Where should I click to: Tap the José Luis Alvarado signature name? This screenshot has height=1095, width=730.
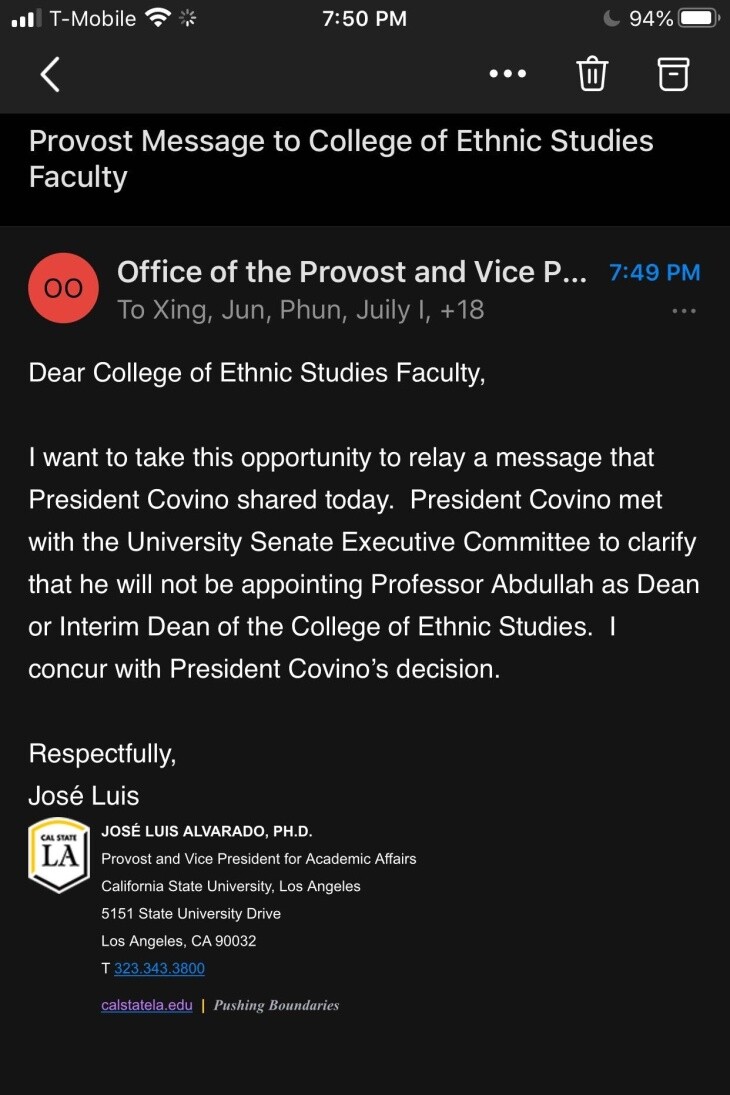tap(207, 831)
